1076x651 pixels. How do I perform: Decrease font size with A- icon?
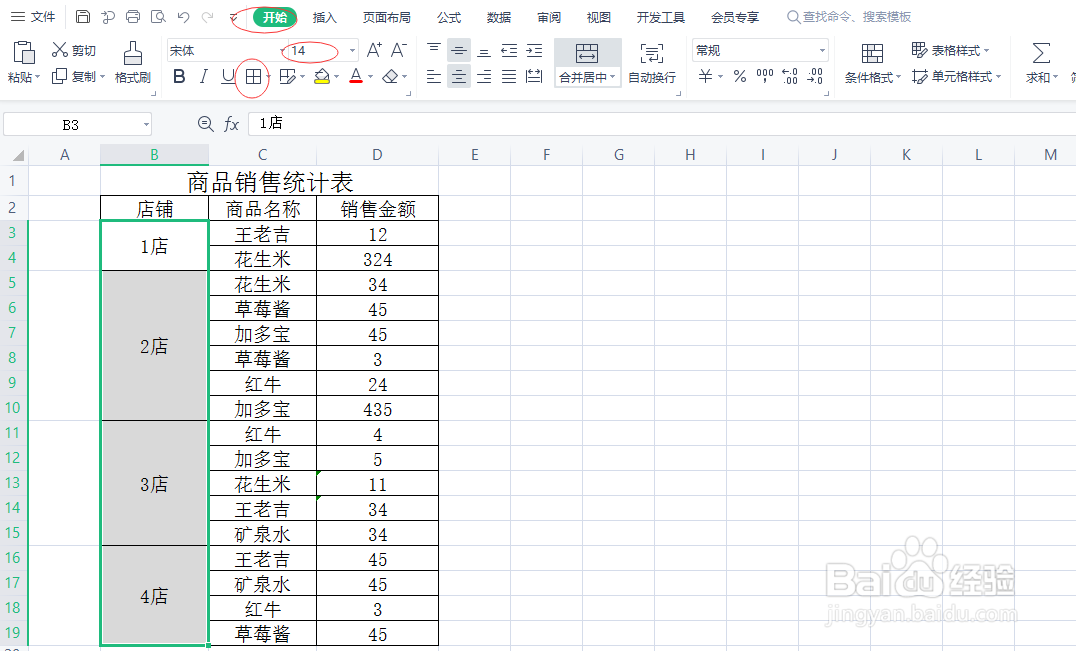[x=398, y=50]
